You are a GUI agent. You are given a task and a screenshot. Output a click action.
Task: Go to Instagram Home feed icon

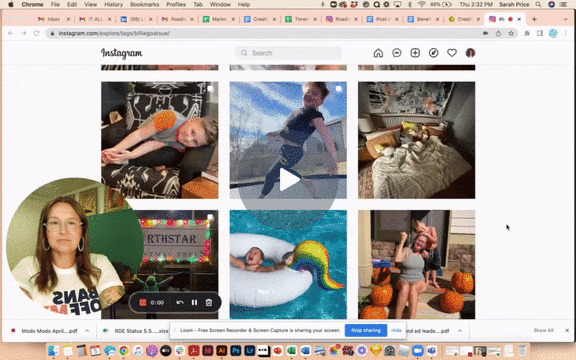[x=378, y=53]
